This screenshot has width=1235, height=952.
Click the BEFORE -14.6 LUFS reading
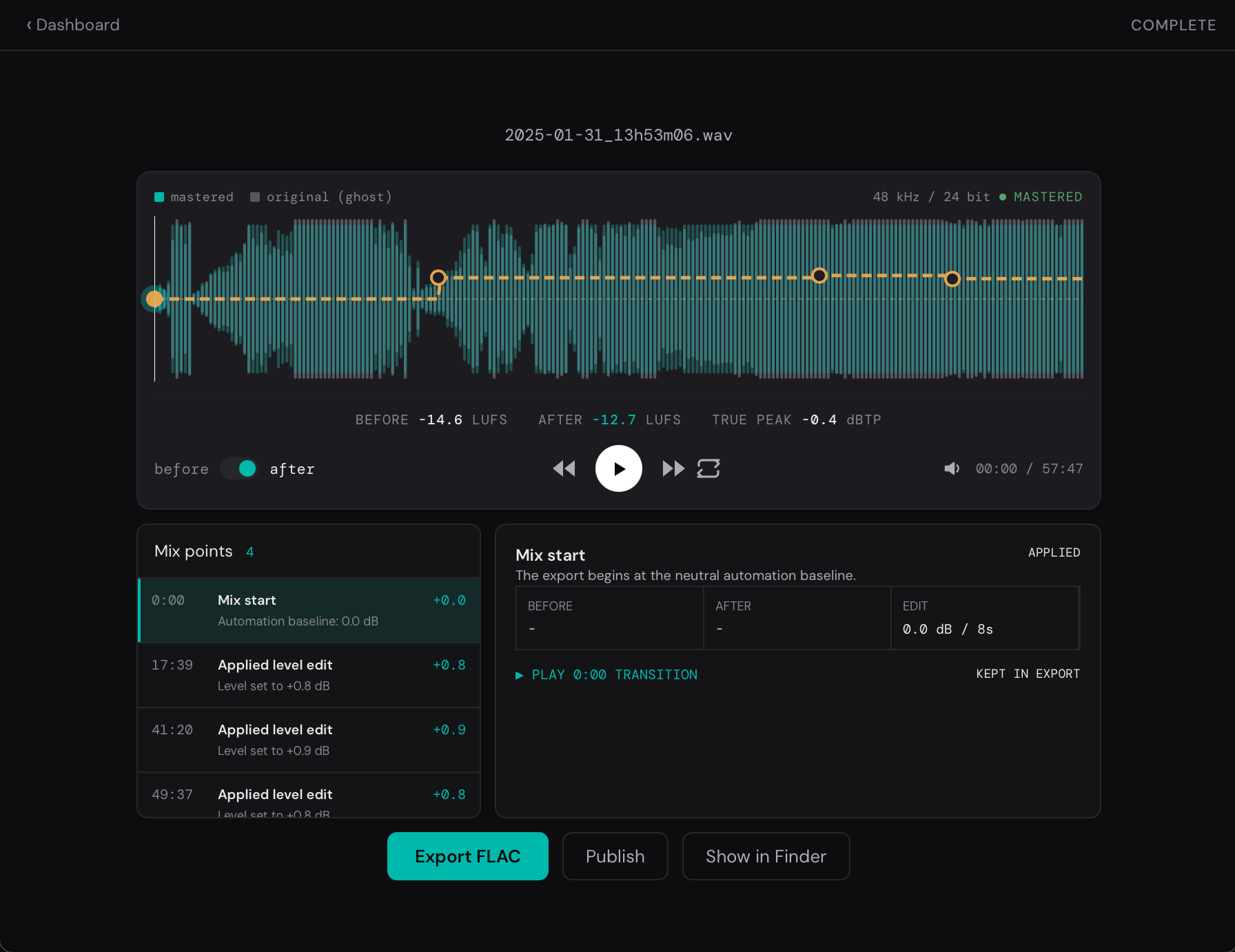pyautogui.click(x=431, y=420)
